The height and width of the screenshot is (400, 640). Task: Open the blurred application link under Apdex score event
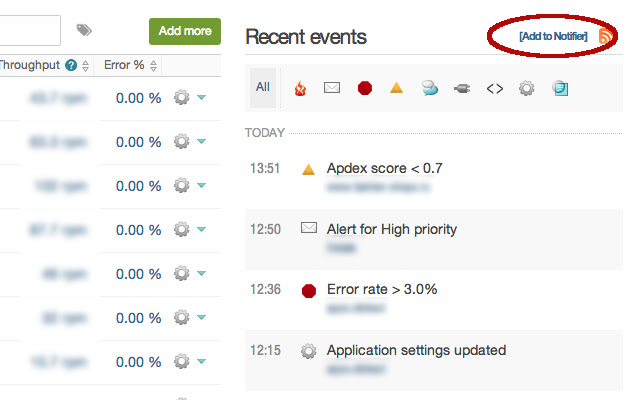379,187
